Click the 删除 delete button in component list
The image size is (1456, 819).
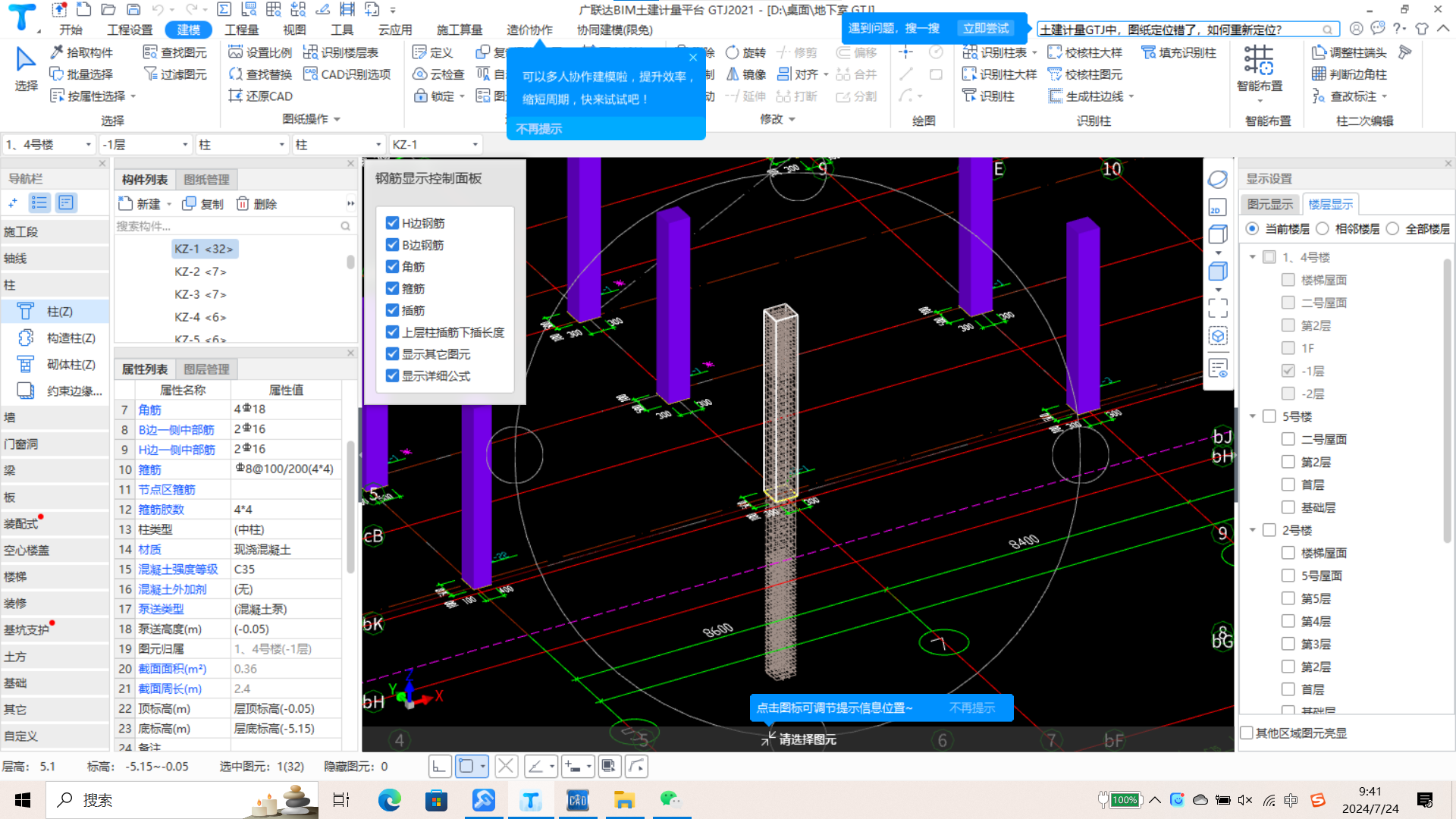256,204
